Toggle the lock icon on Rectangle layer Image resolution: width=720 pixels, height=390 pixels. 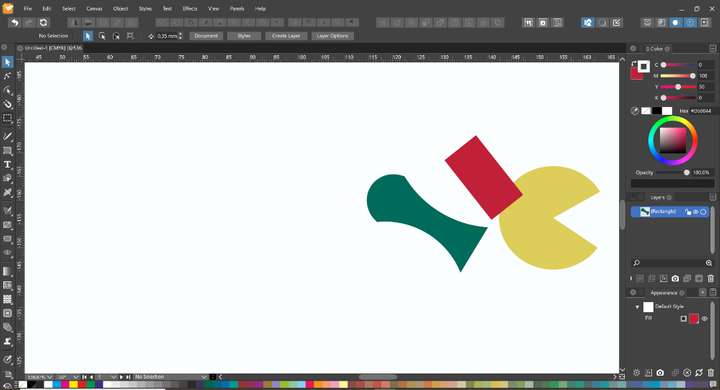coord(688,212)
